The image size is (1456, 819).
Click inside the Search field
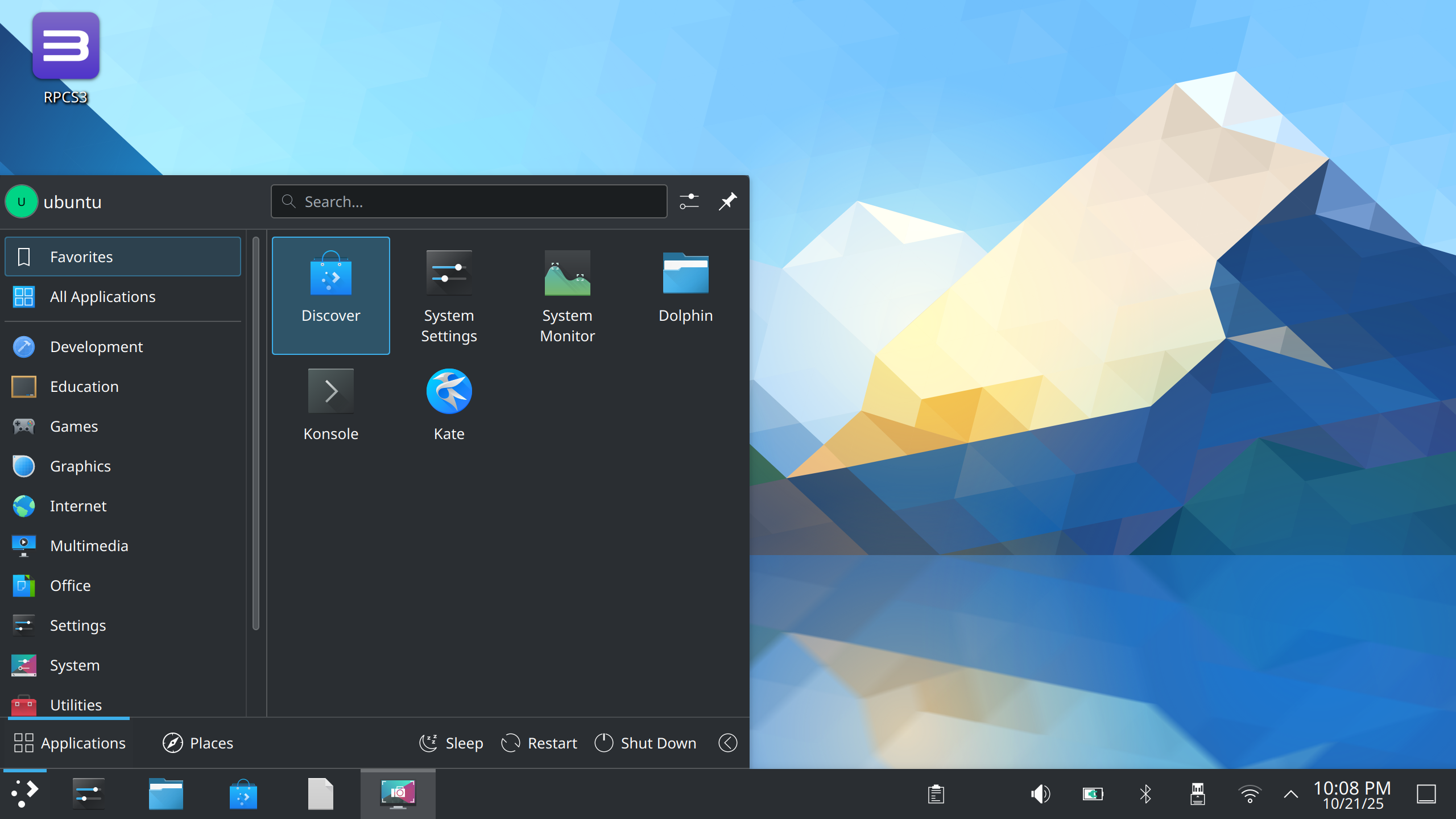pyautogui.click(x=469, y=201)
